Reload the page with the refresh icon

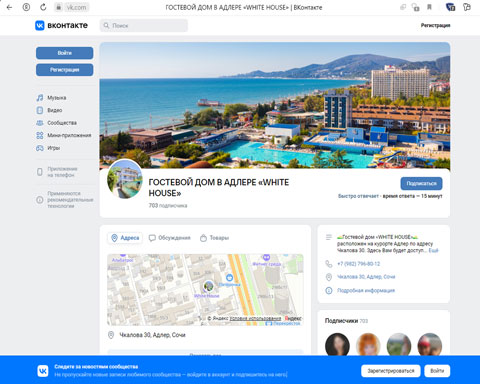(x=43, y=7)
